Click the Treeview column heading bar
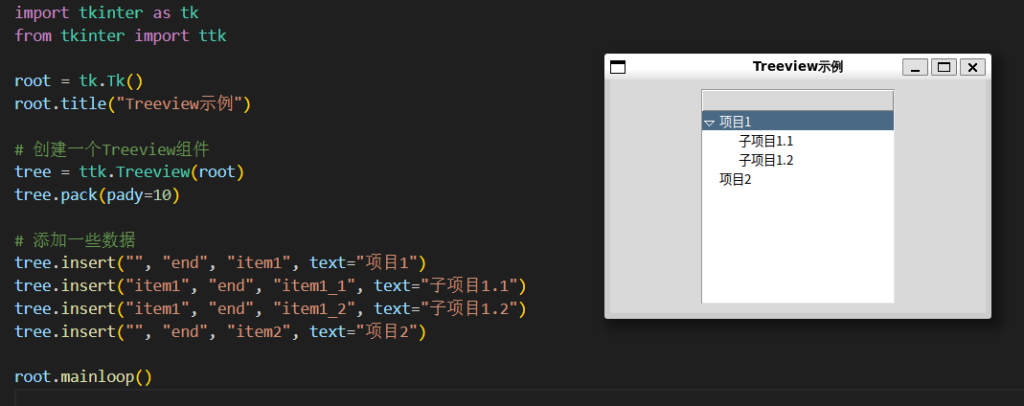 pos(797,100)
